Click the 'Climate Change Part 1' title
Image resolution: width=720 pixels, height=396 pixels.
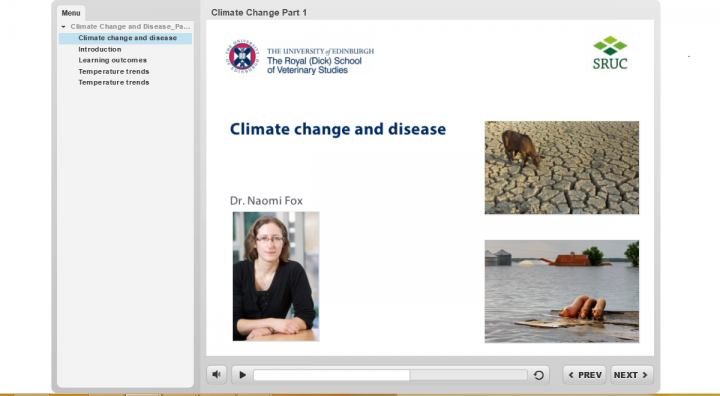tap(259, 13)
